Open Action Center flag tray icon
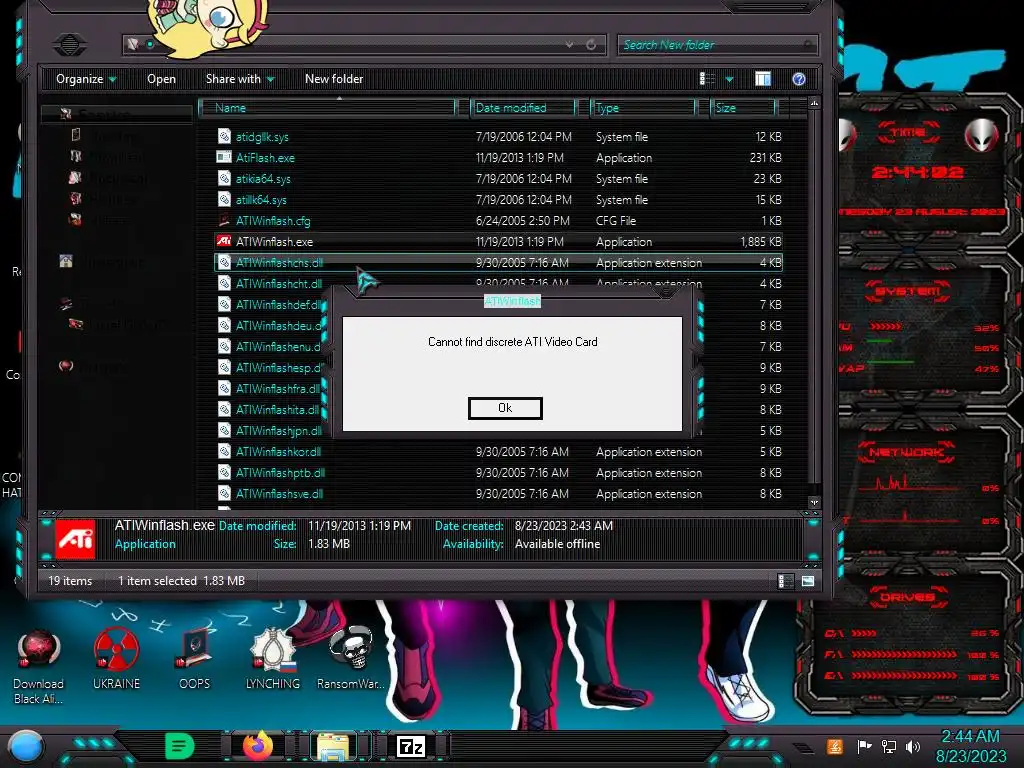 pyautogui.click(x=865, y=746)
